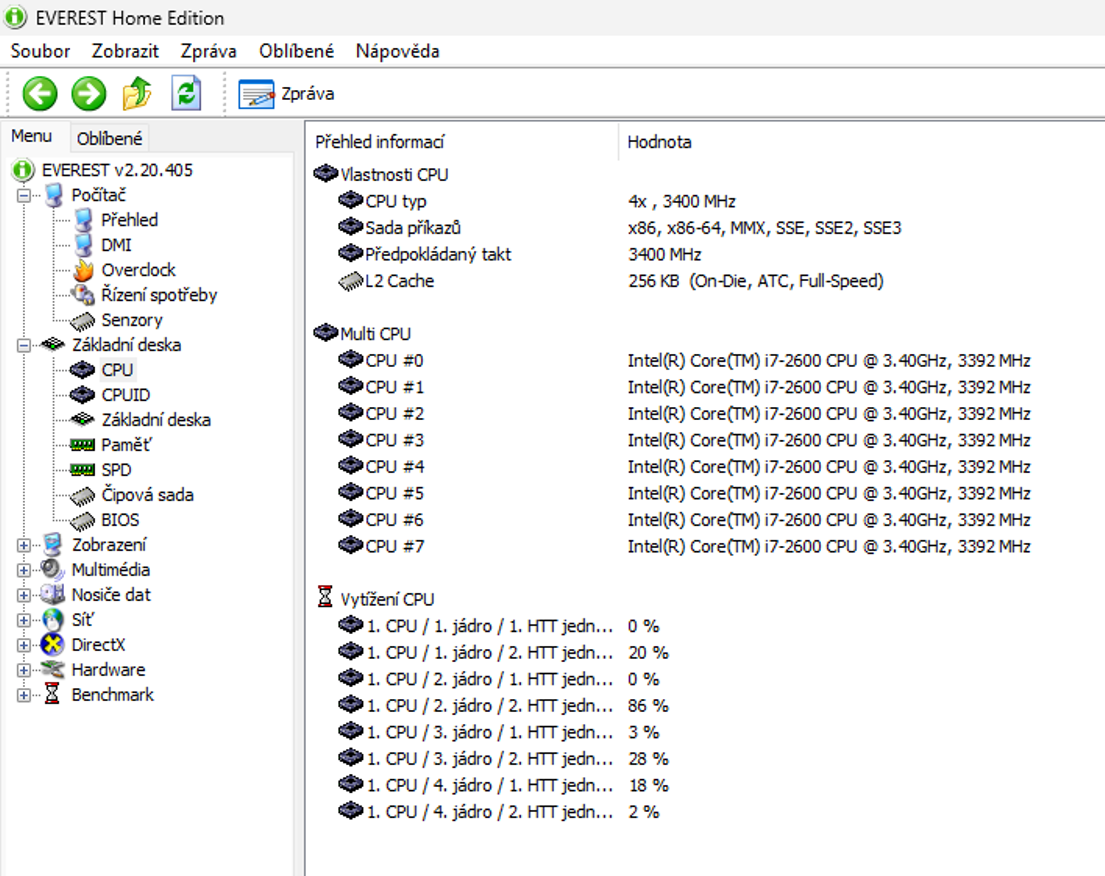Click the back navigation arrow
The width and height of the screenshot is (1105, 876).
(39, 93)
